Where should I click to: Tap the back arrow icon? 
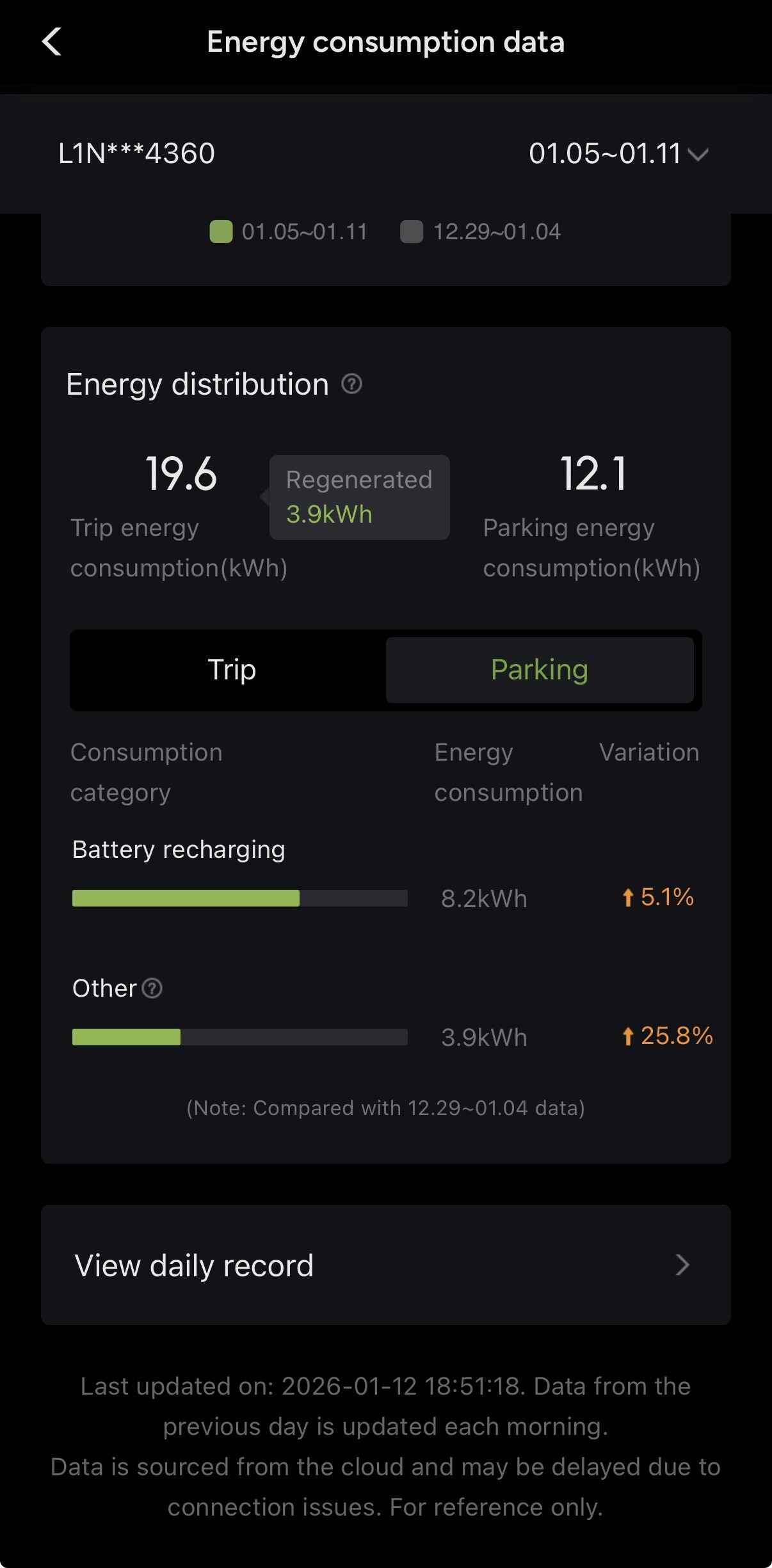coord(52,42)
